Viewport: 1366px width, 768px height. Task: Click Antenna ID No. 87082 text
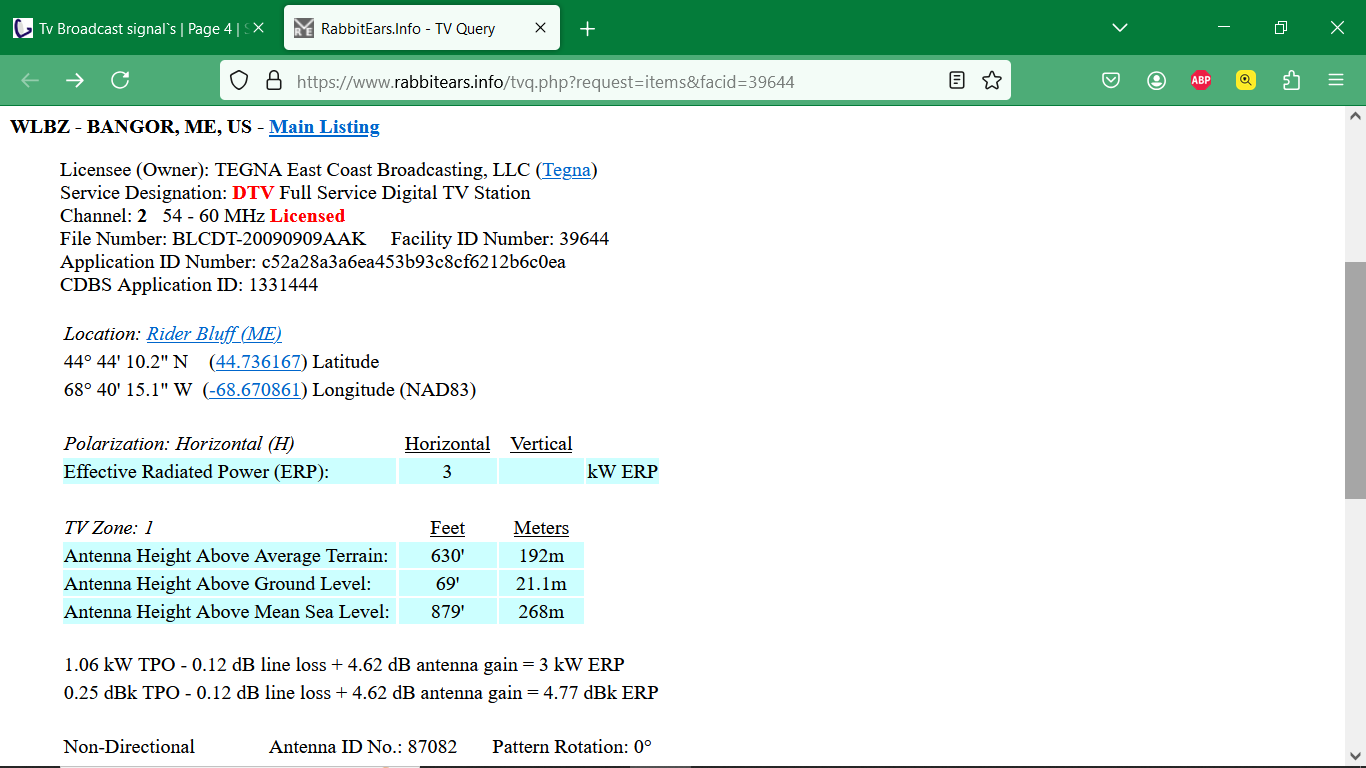(x=363, y=747)
